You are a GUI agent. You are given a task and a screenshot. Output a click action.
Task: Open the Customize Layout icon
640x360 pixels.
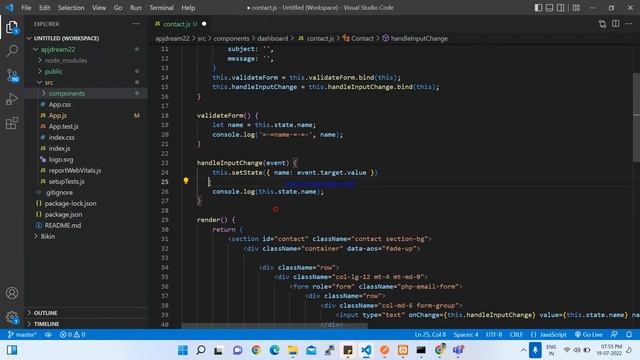576,8
